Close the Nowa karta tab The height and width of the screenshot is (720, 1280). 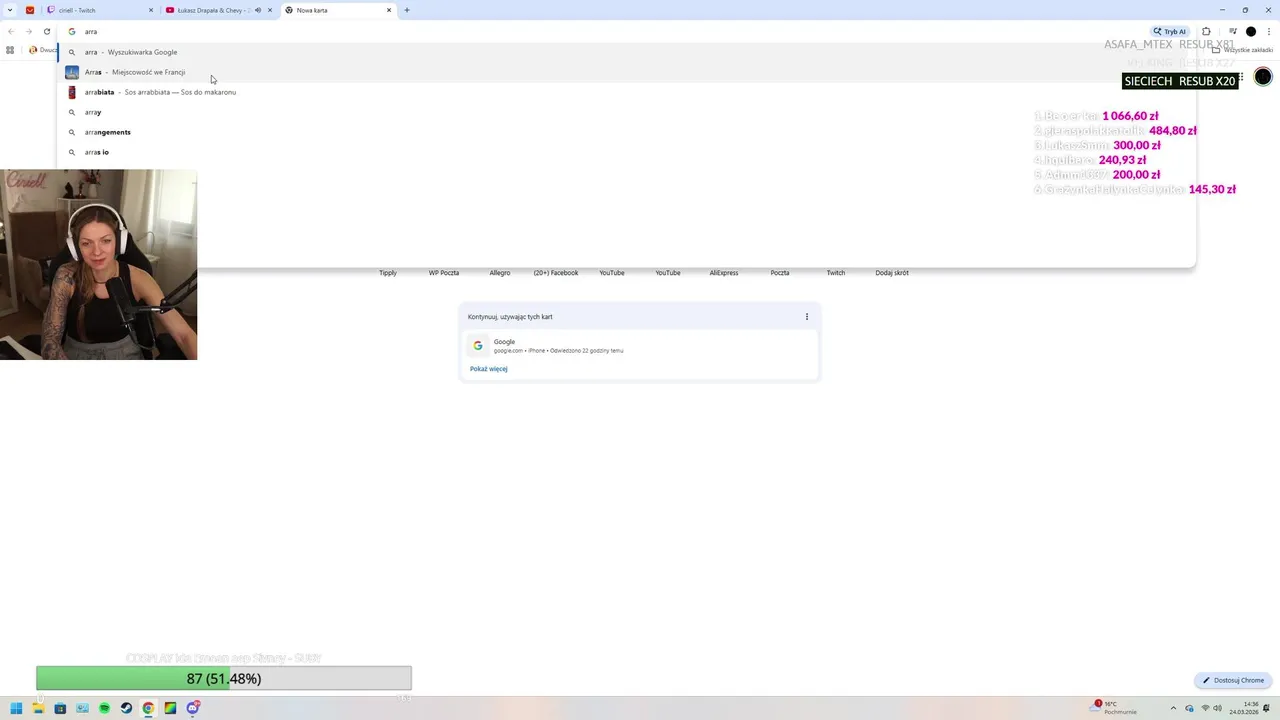pyautogui.click(x=389, y=10)
